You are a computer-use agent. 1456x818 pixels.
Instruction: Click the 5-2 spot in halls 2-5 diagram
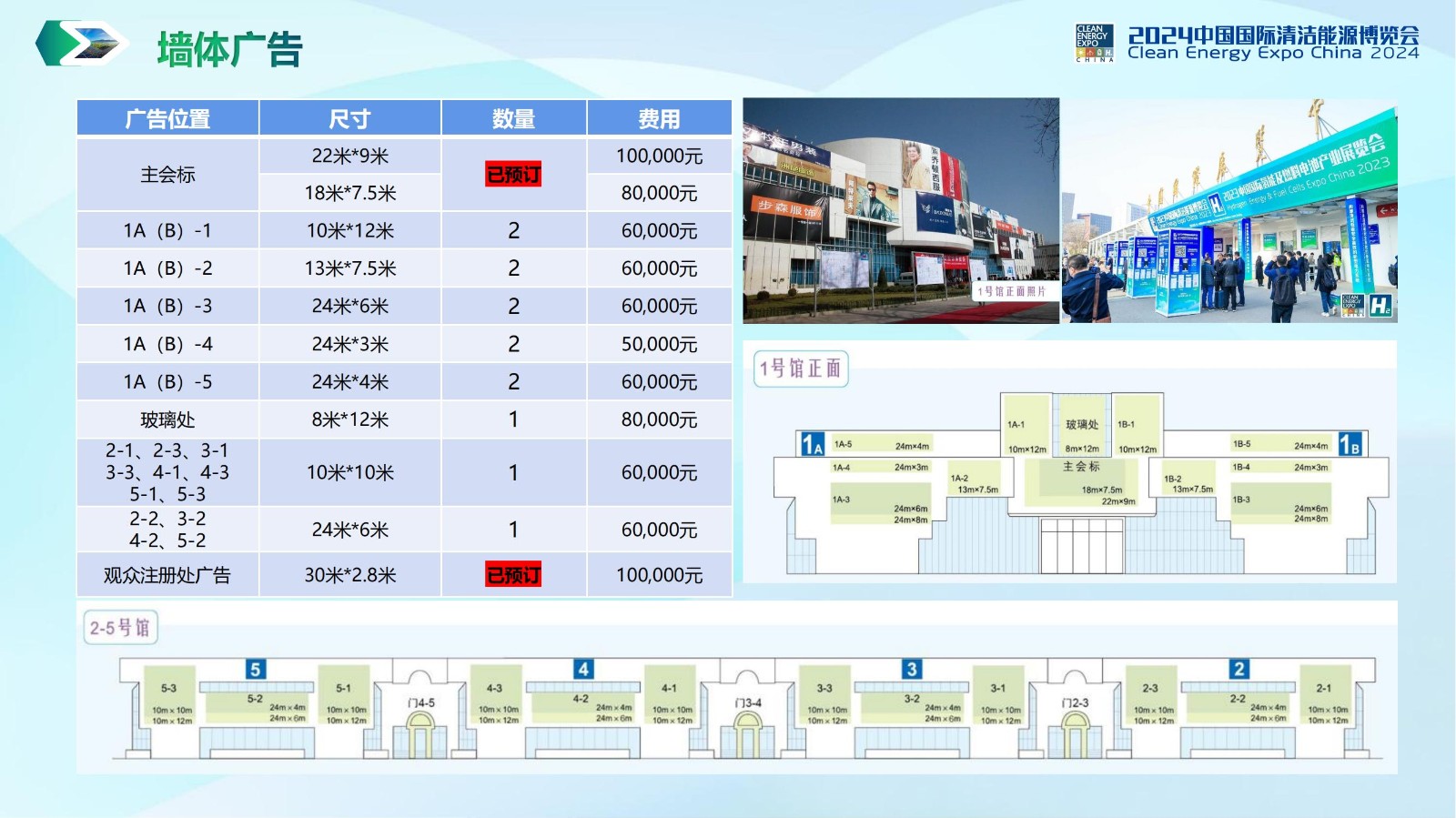[x=255, y=709]
